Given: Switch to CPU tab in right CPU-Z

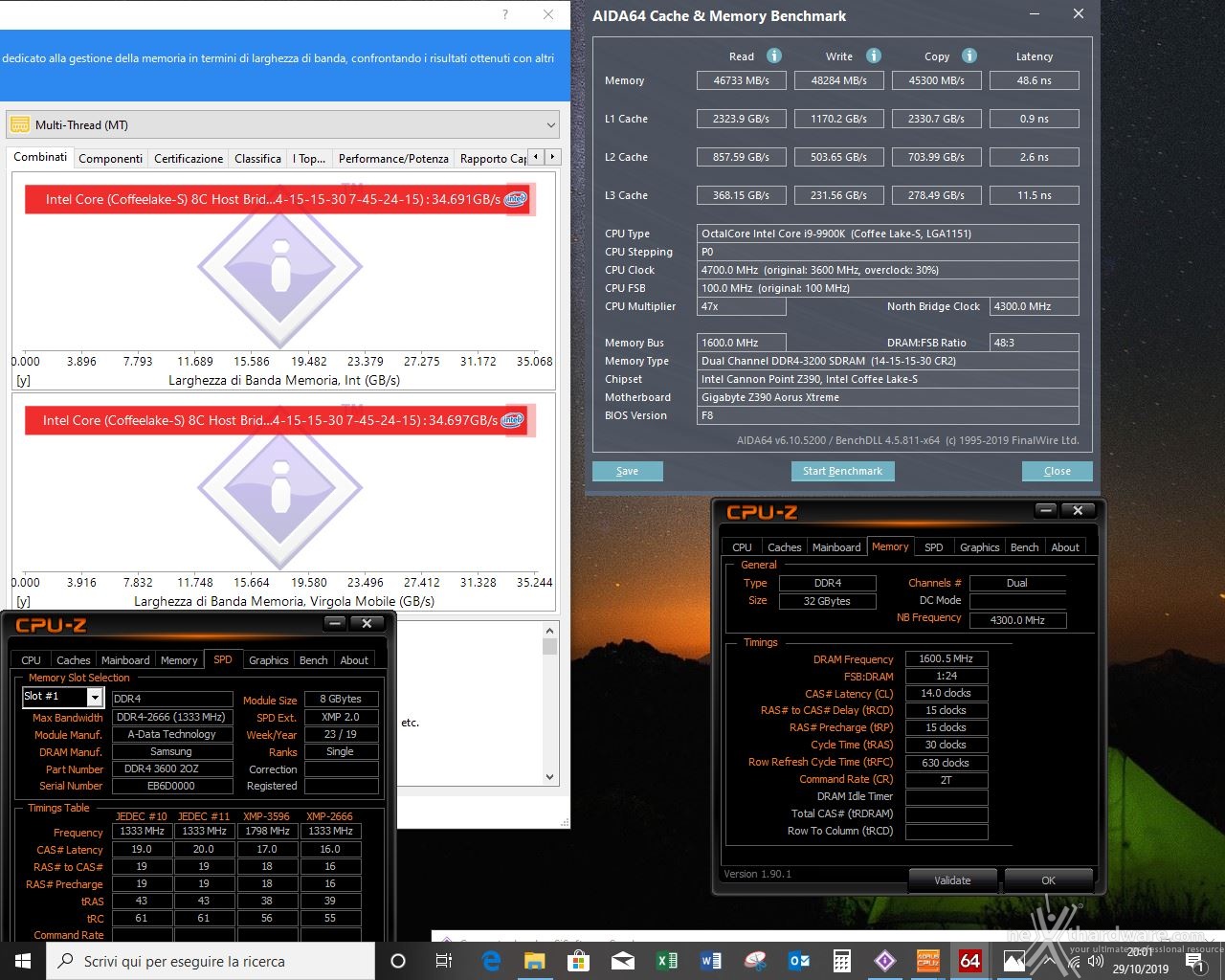Looking at the screenshot, I should (x=742, y=547).
